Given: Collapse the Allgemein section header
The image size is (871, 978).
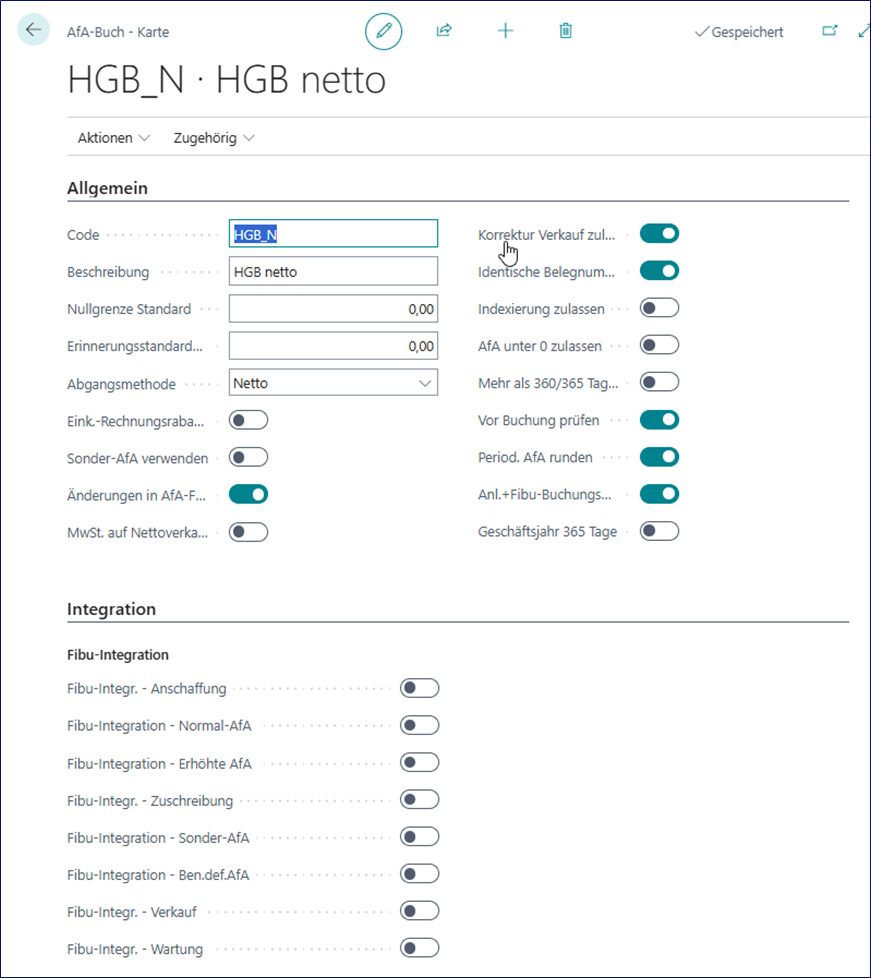Looking at the screenshot, I should pos(108,188).
